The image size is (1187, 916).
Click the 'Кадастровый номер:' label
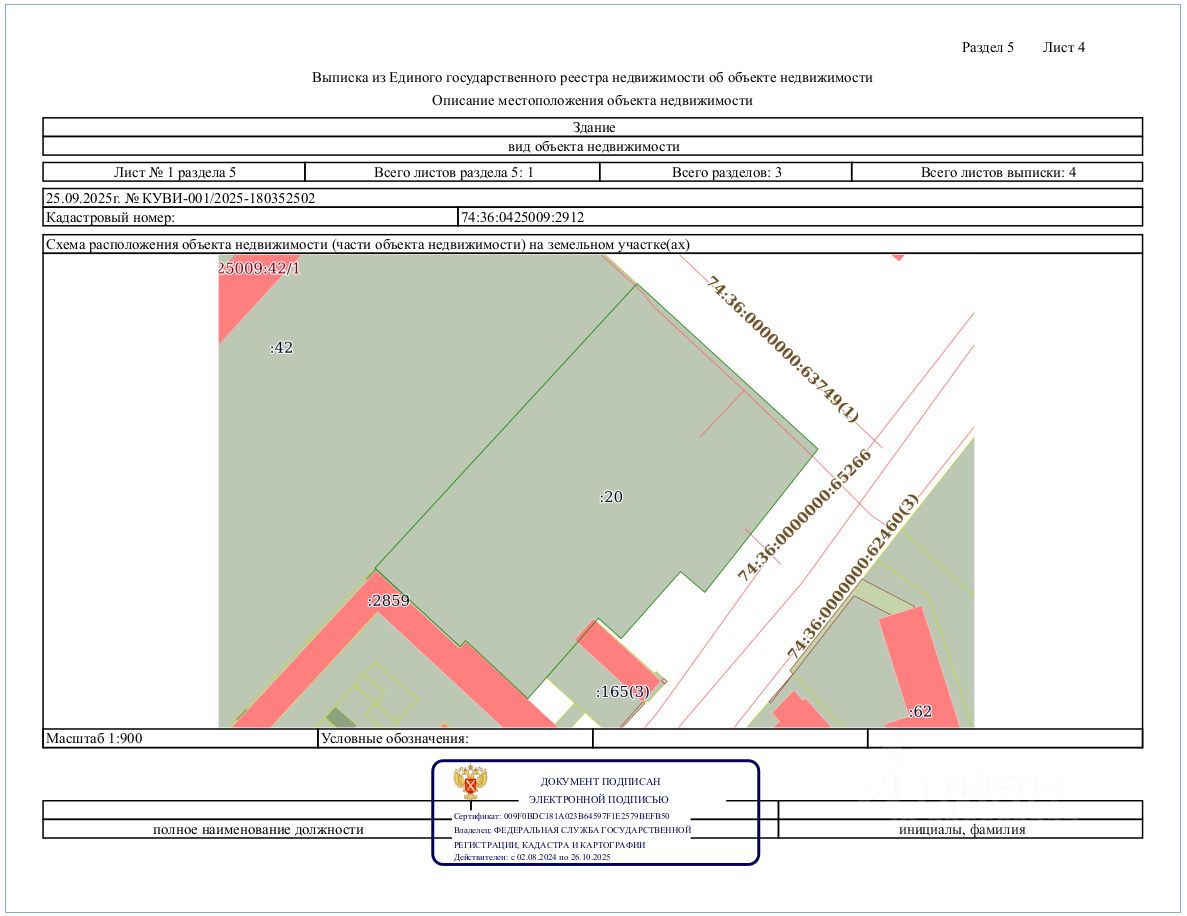pyautogui.click(x=111, y=217)
